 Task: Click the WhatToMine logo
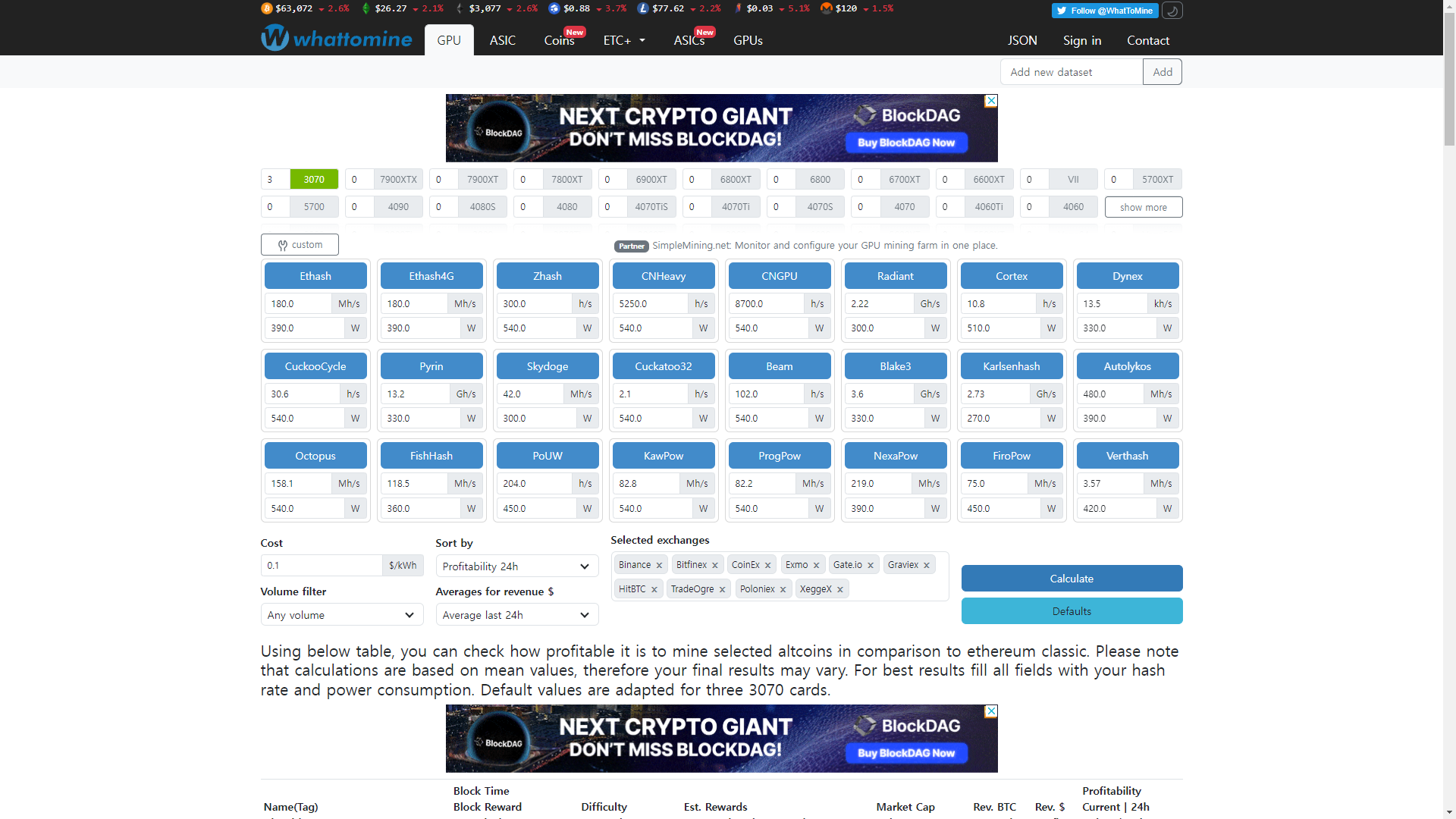point(337,38)
